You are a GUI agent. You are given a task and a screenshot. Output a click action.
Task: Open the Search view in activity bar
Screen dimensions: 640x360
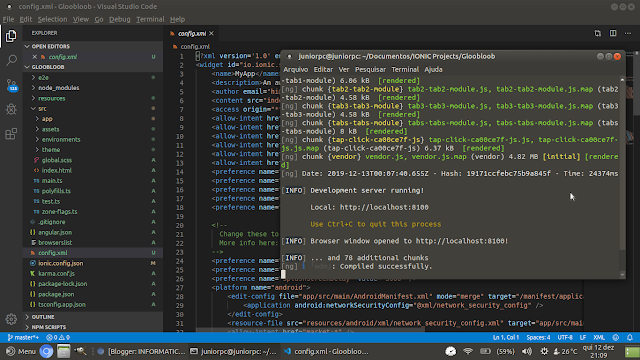[x=11, y=60]
